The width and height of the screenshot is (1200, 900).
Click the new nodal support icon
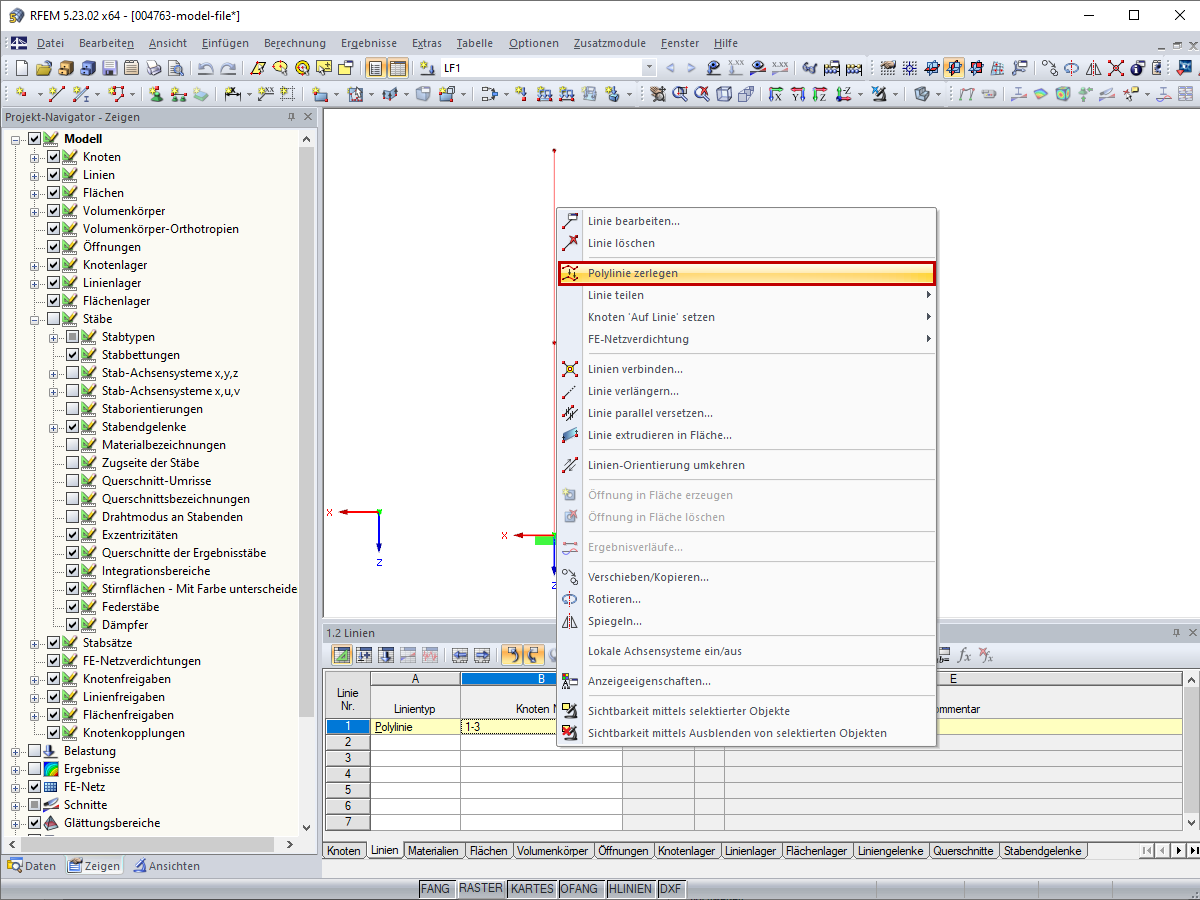(x=156, y=94)
